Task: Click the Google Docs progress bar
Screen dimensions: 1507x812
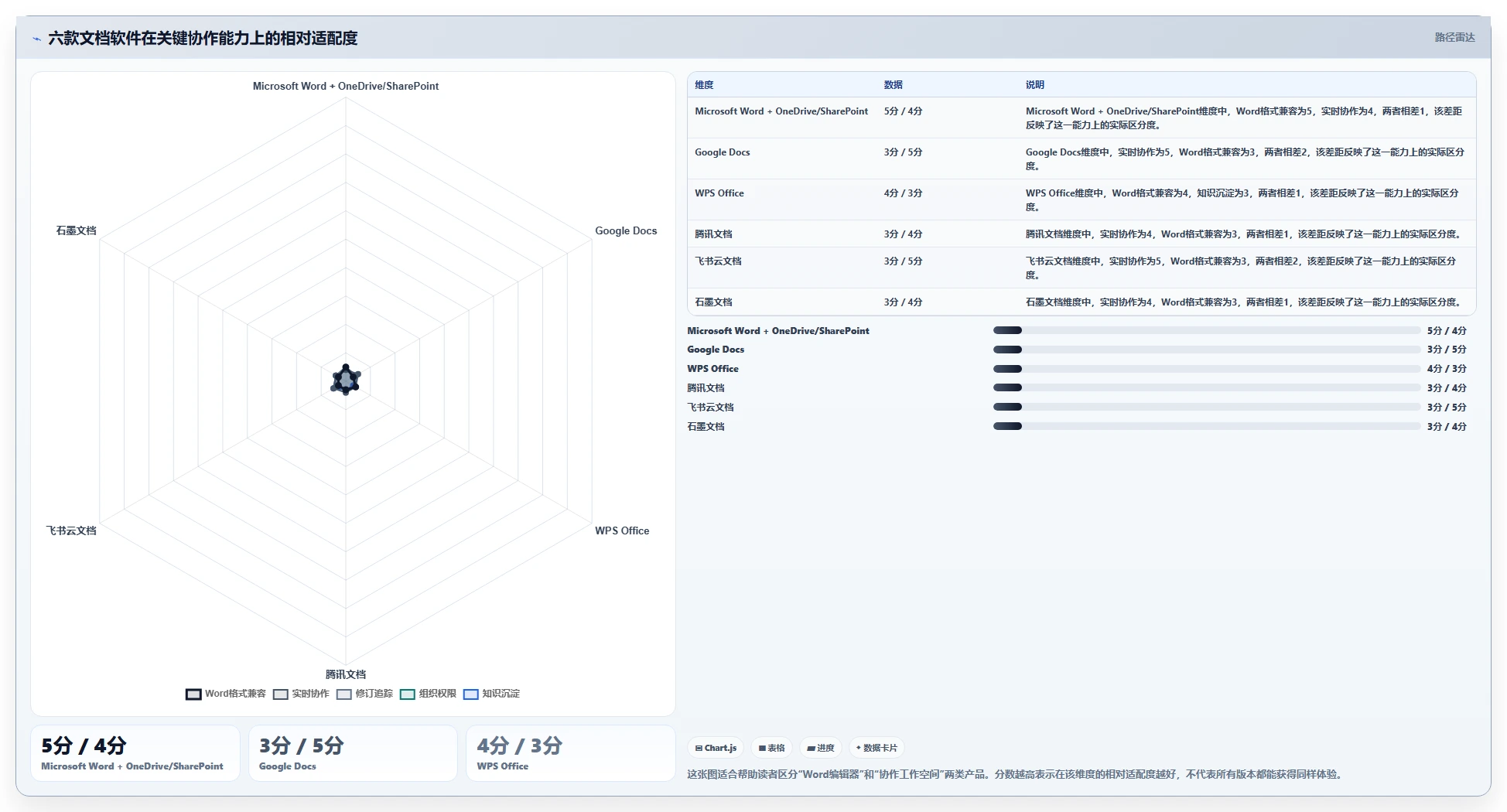Action: [1207, 350]
